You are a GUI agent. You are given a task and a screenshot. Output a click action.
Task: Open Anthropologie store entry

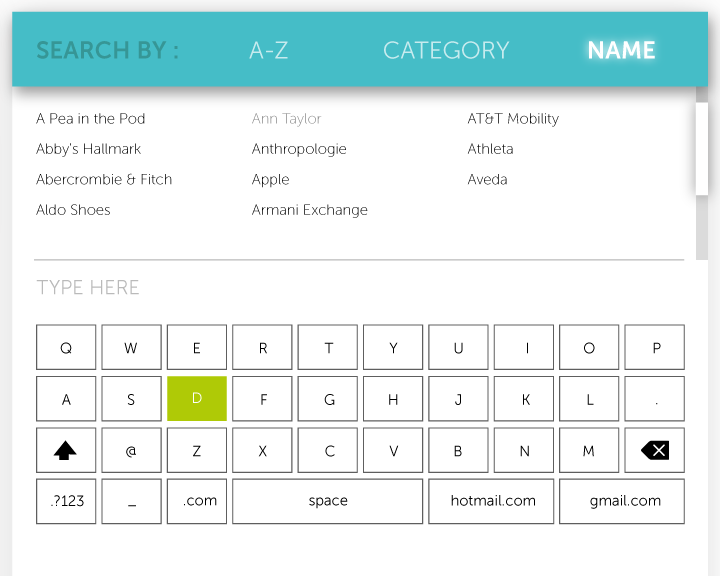coord(299,149)
